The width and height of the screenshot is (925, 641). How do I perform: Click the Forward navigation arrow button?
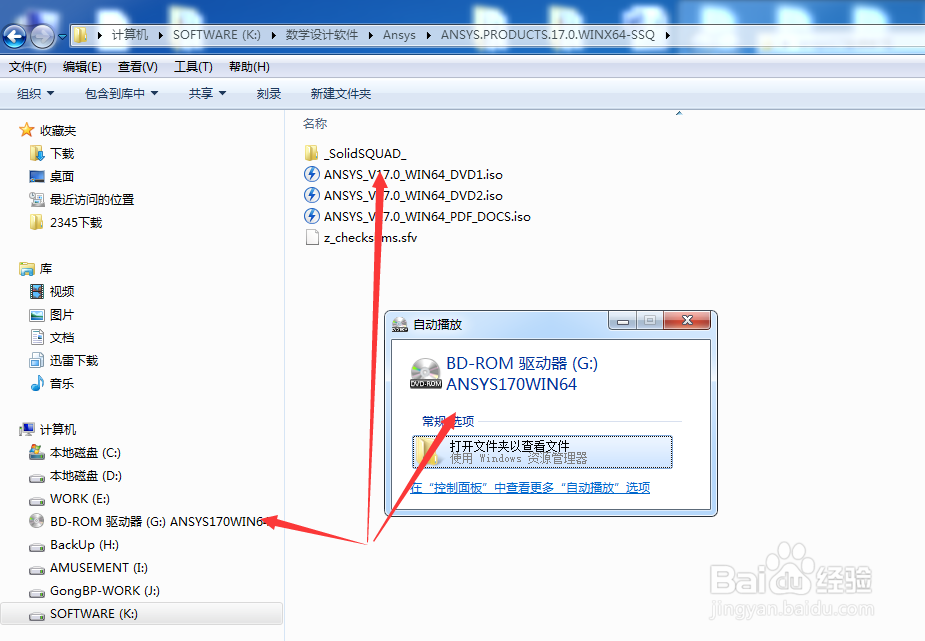click(42, 37)
